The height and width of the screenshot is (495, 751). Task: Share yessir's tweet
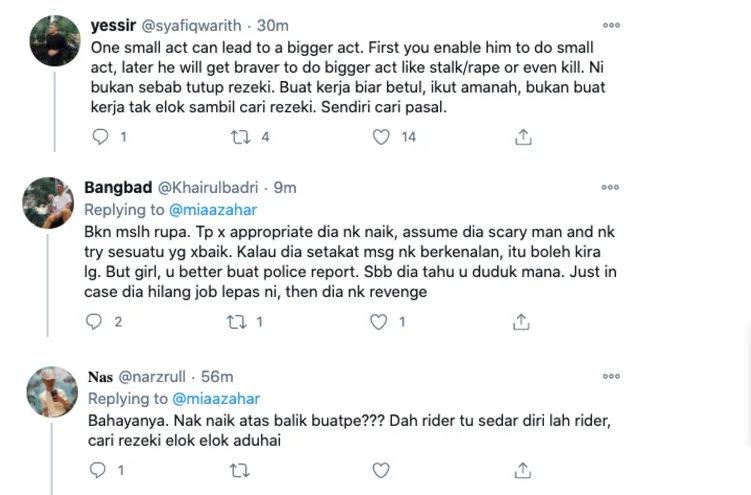[521, 138]
